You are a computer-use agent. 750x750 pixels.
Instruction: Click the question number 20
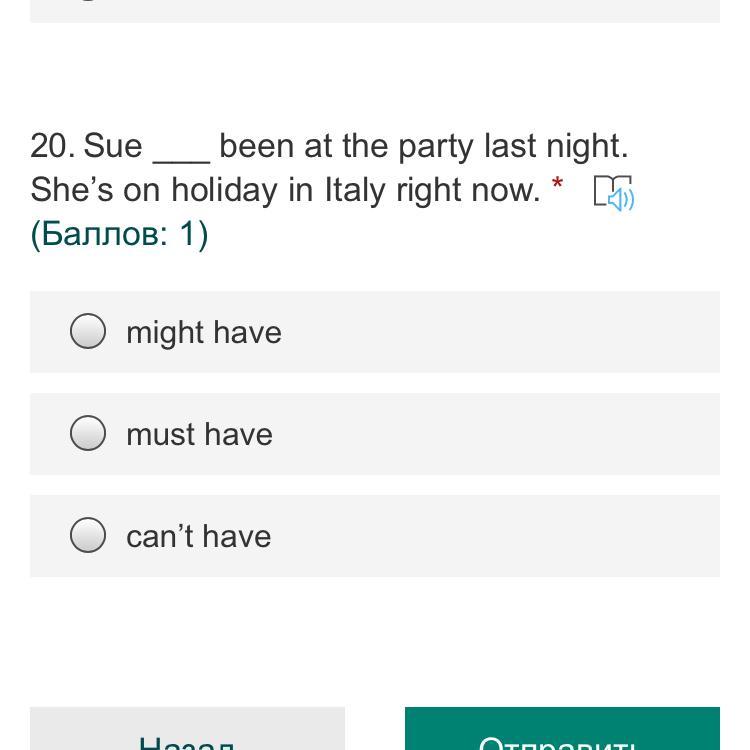[52, 146]
